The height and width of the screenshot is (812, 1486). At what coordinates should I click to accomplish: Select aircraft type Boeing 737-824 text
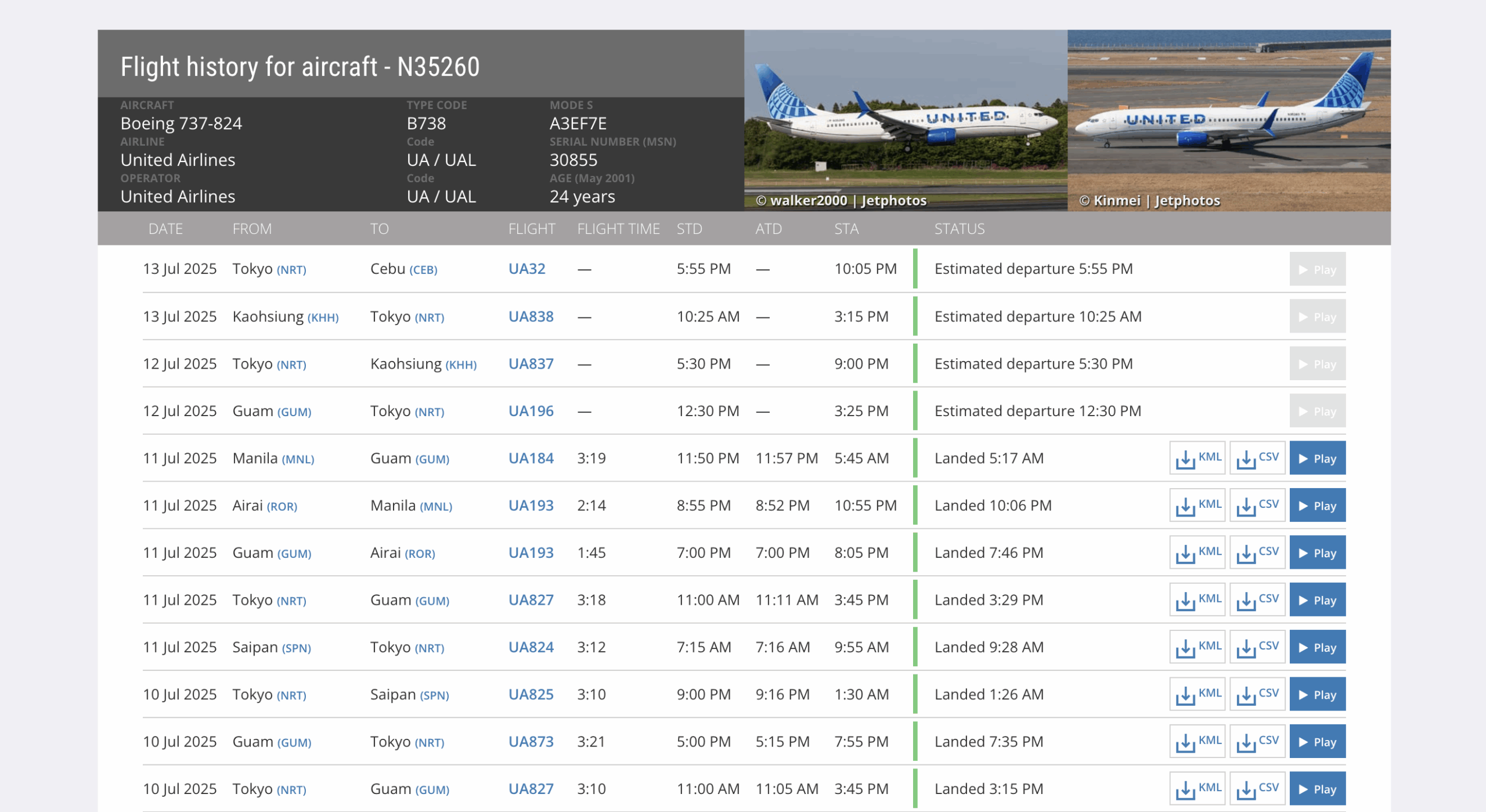181,123
